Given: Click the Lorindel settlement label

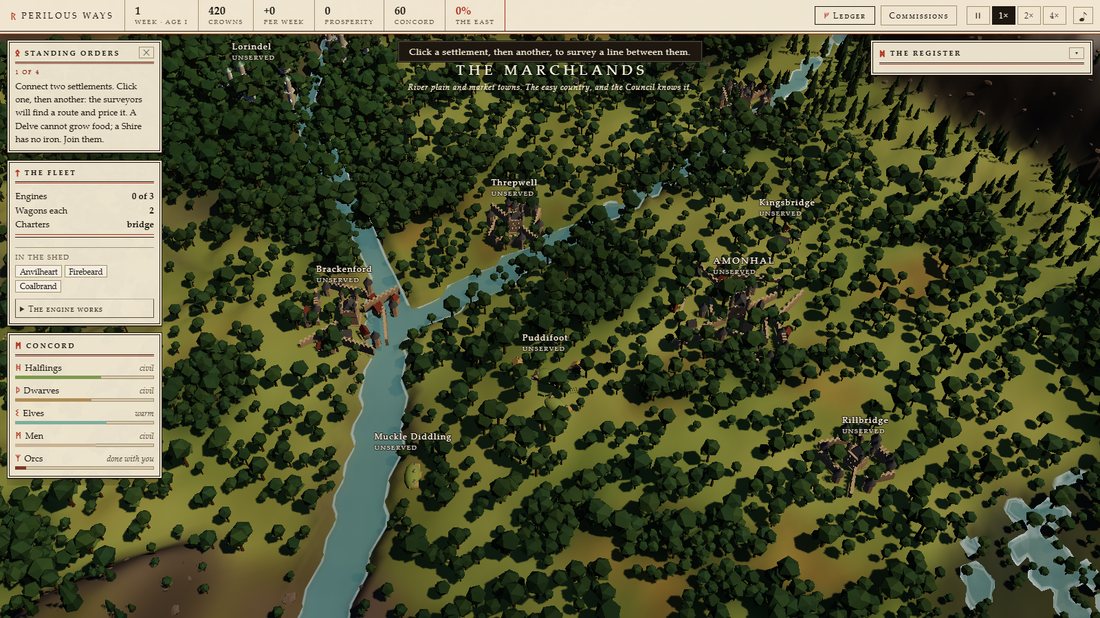Looking at the screenshot, I should click(x=251, y=47).
